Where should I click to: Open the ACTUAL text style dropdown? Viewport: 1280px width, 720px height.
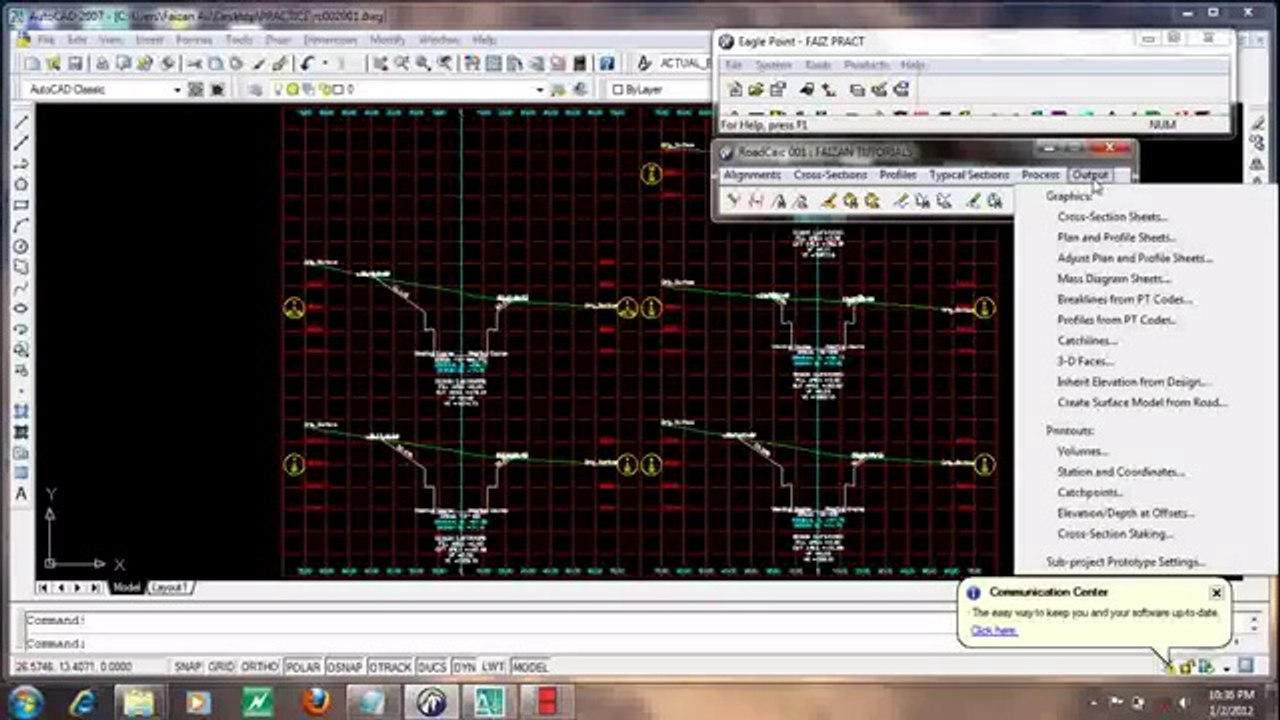[685, 63]
